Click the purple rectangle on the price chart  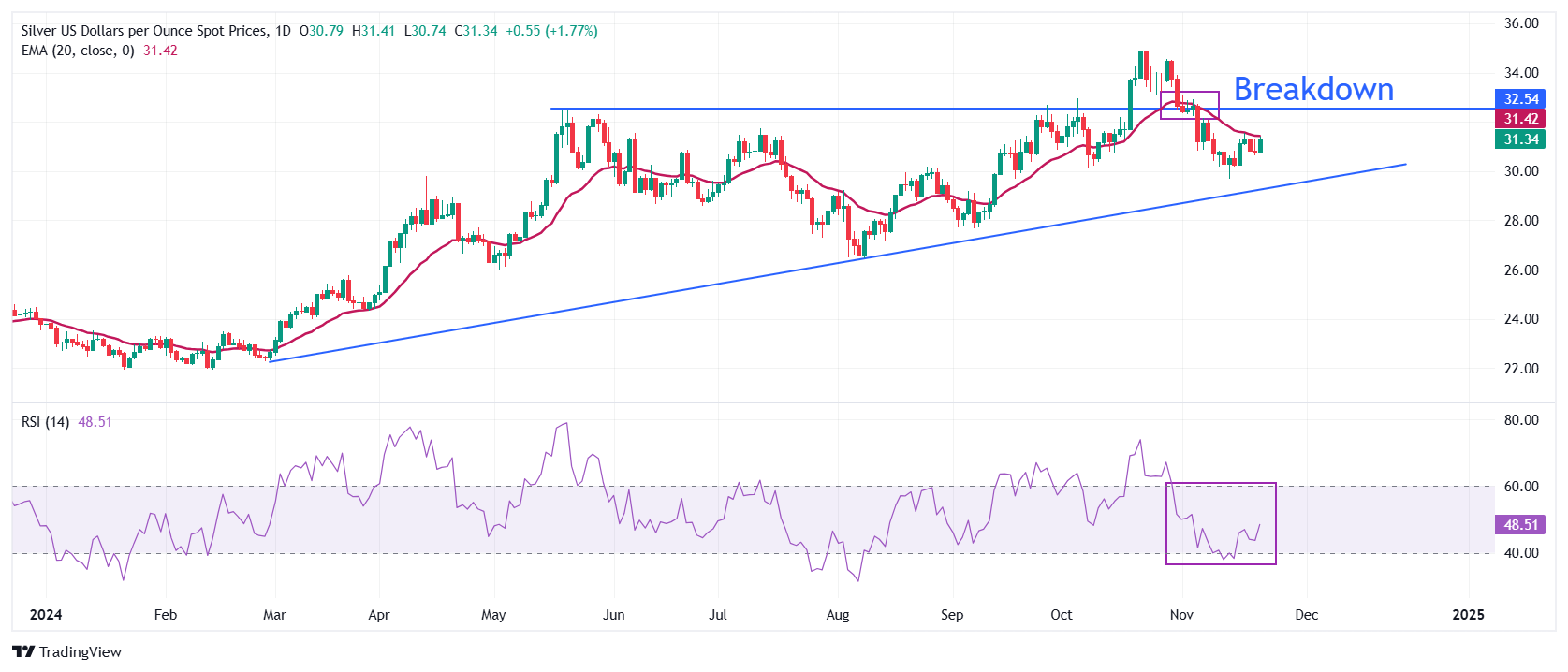click(1190, 93)
